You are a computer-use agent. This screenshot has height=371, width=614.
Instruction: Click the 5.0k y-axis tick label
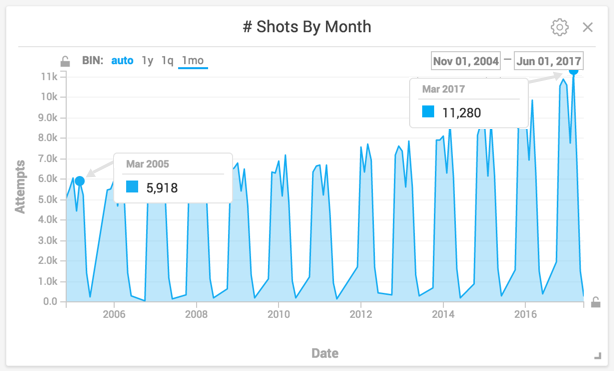click(x=48, y=199)
